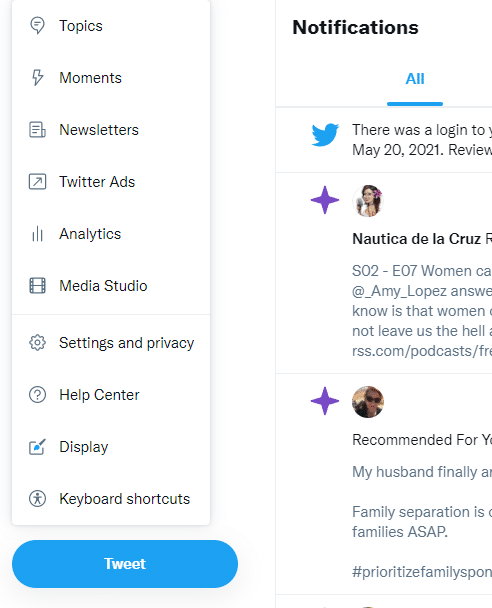This screenshot has height=608, width=492.
Task: Open the Twitter bird login notification
Action: (x=384, y=140)
